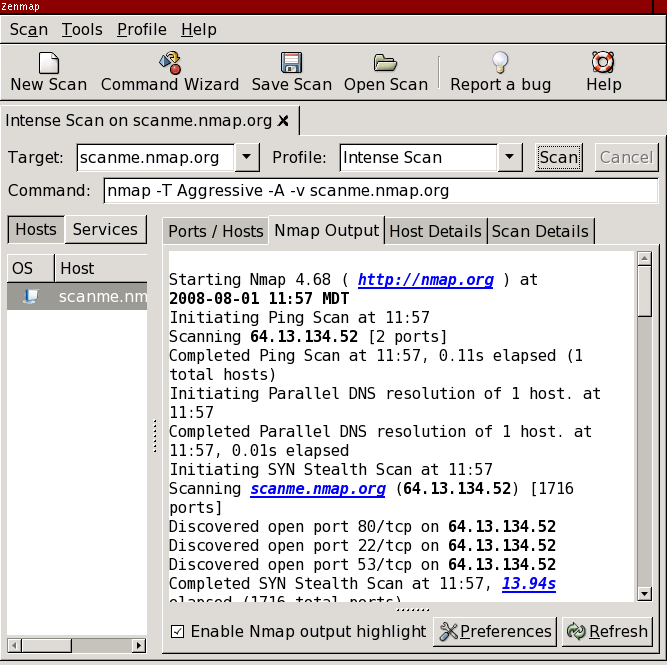Click the green arrows icon on the Refresh button

click(x=576, y=631)
